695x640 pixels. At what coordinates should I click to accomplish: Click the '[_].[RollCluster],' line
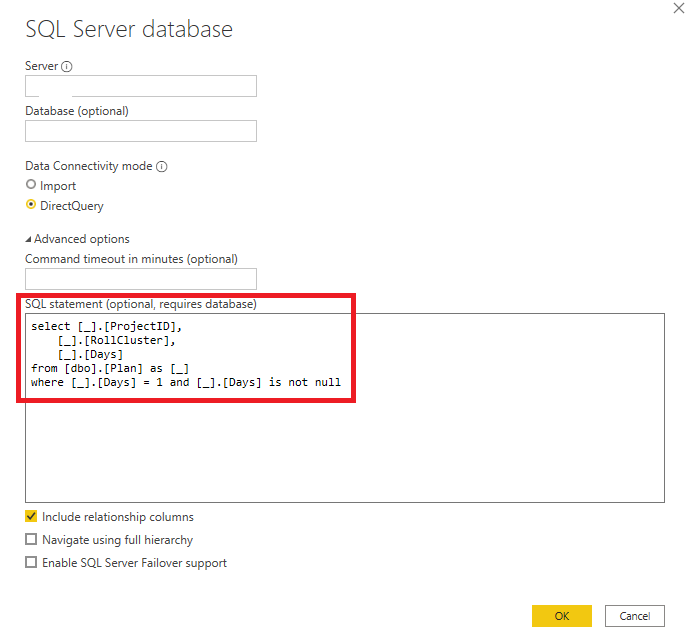(x=117, y=340)
